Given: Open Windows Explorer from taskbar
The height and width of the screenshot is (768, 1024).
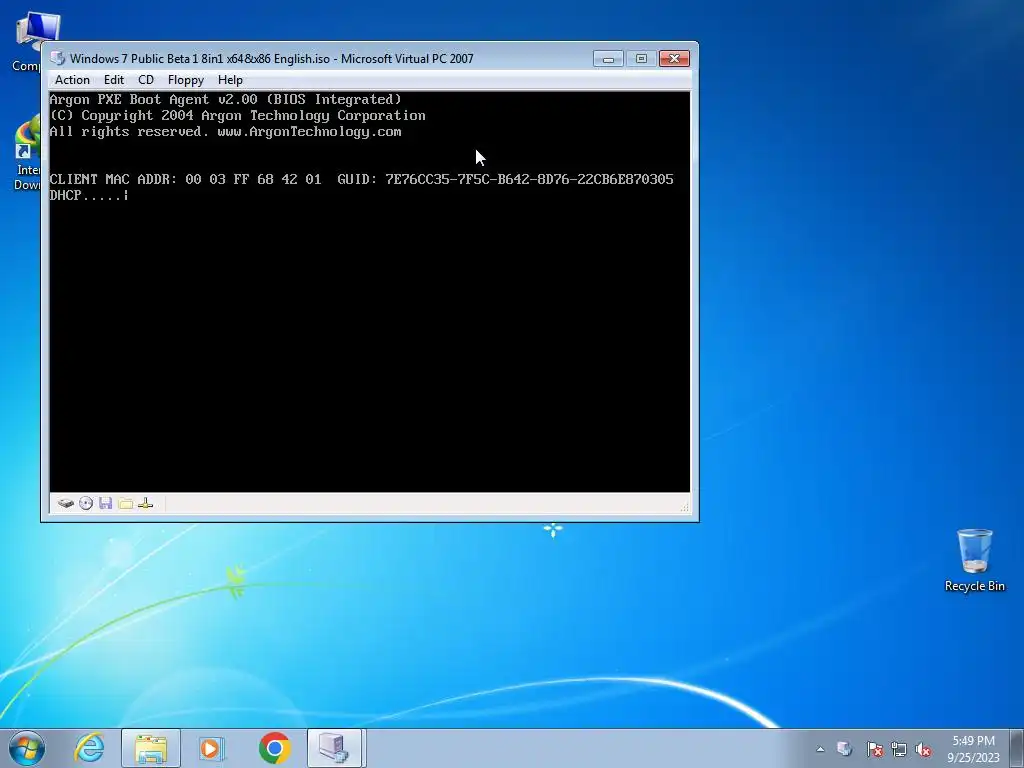Looking at the screenshot, I should (151, 748).
